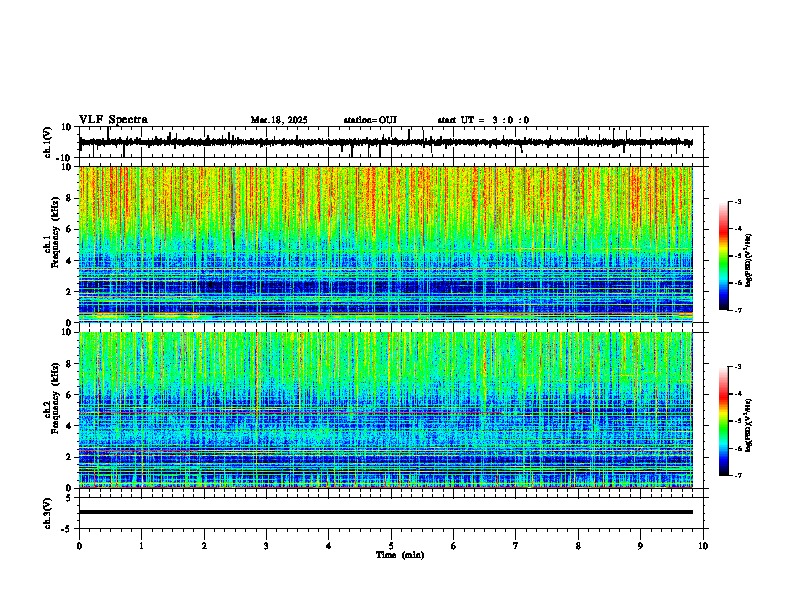The width and height of the screenshot is (792, 612).
Task: Click the "2" kHz tick on ch.2 axis
Action: (69, 457)
